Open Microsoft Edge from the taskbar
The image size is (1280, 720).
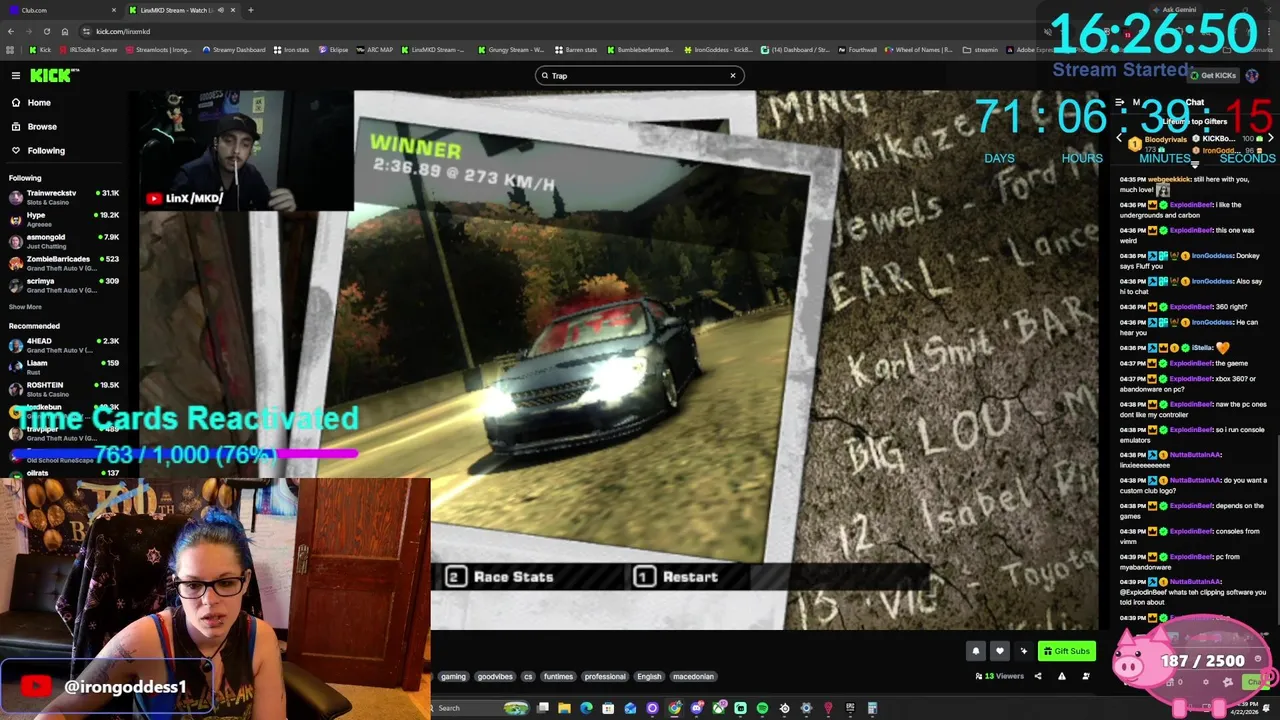586,708
